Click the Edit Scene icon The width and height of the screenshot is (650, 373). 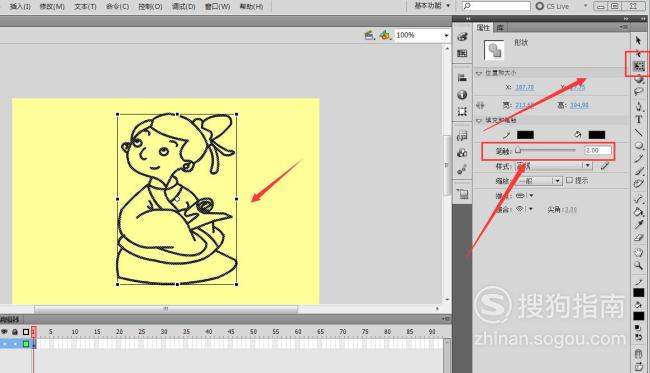pyautogui.click(x=369, y=35)
